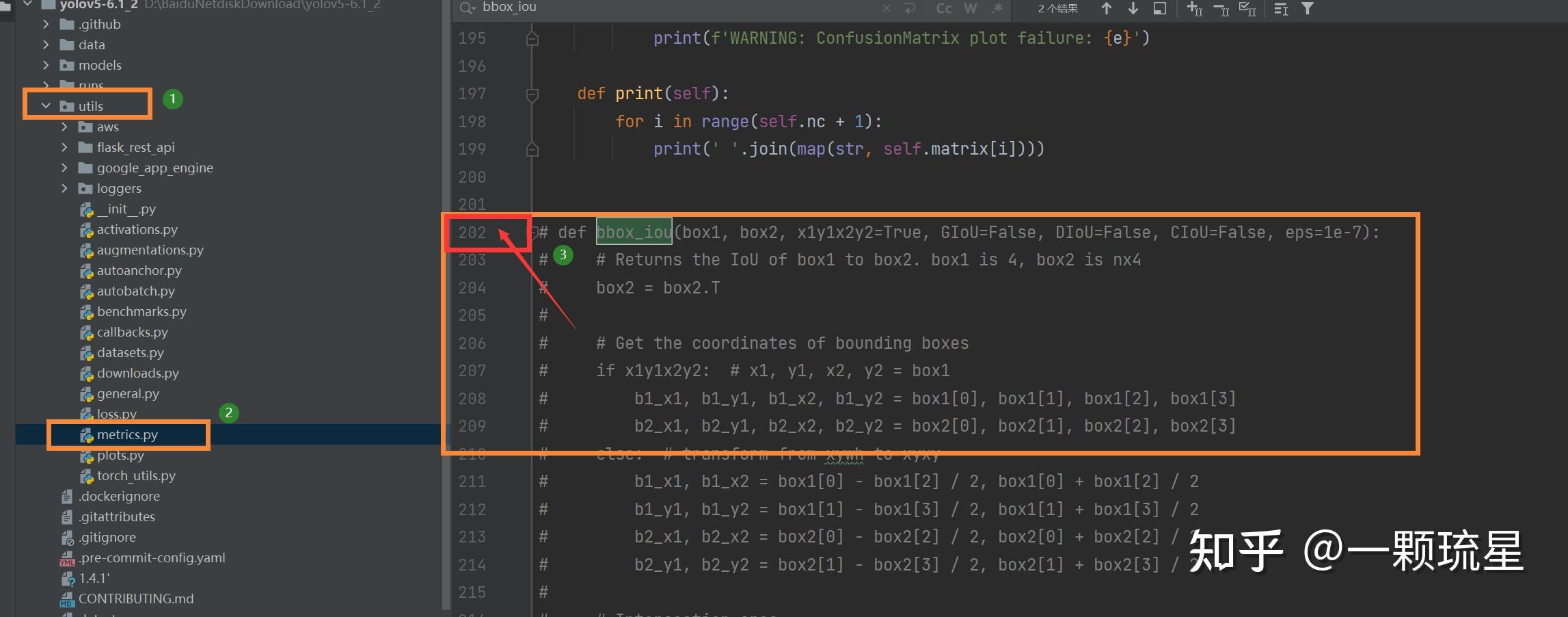Collapse the utils folder arrow
The image size is (1568, 617).
pos(46,106)
